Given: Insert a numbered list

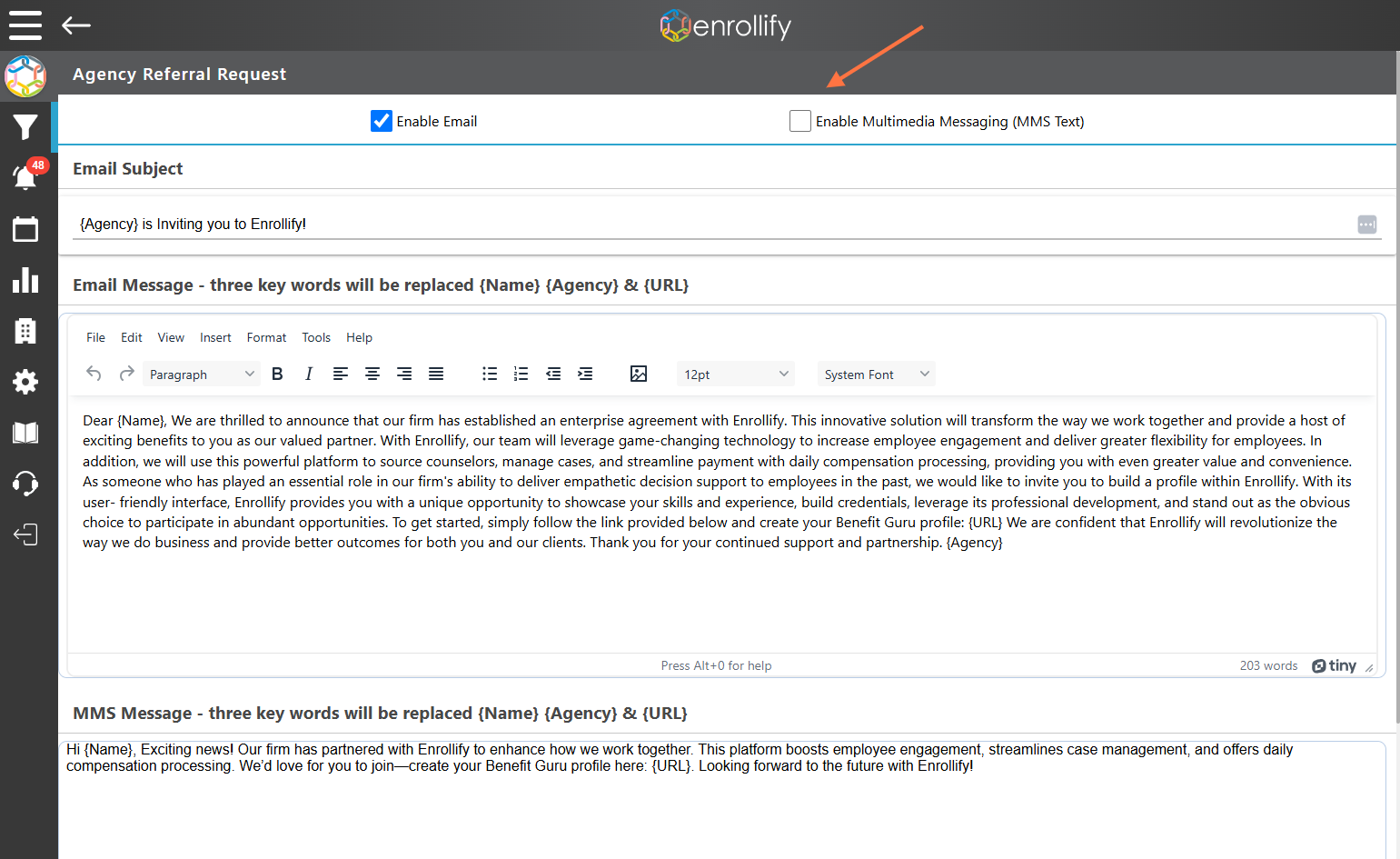Looking at the screenshot, I should point(521,374).
